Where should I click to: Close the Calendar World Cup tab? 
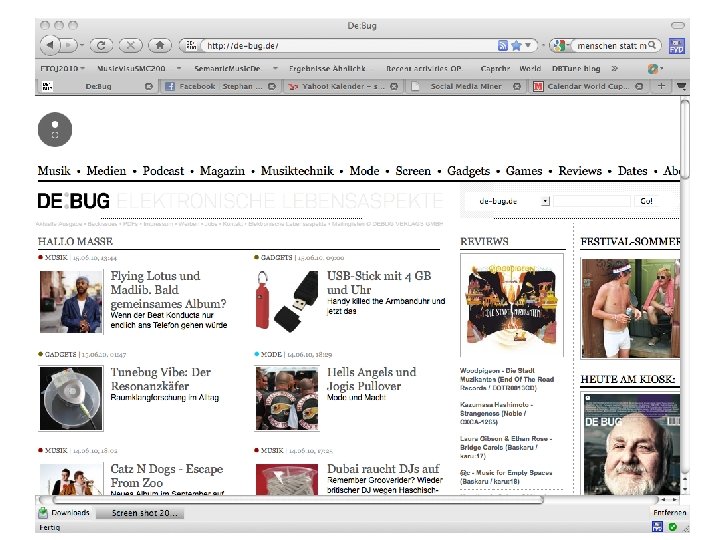[x=639, y=86]
